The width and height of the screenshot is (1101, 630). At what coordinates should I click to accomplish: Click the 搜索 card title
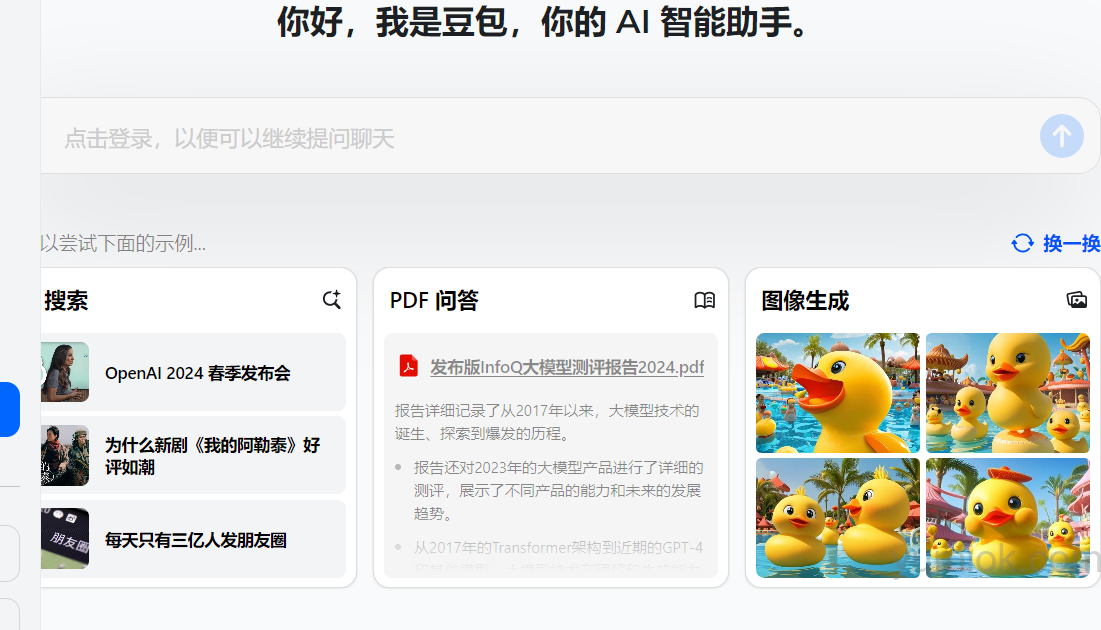point(66,301)
